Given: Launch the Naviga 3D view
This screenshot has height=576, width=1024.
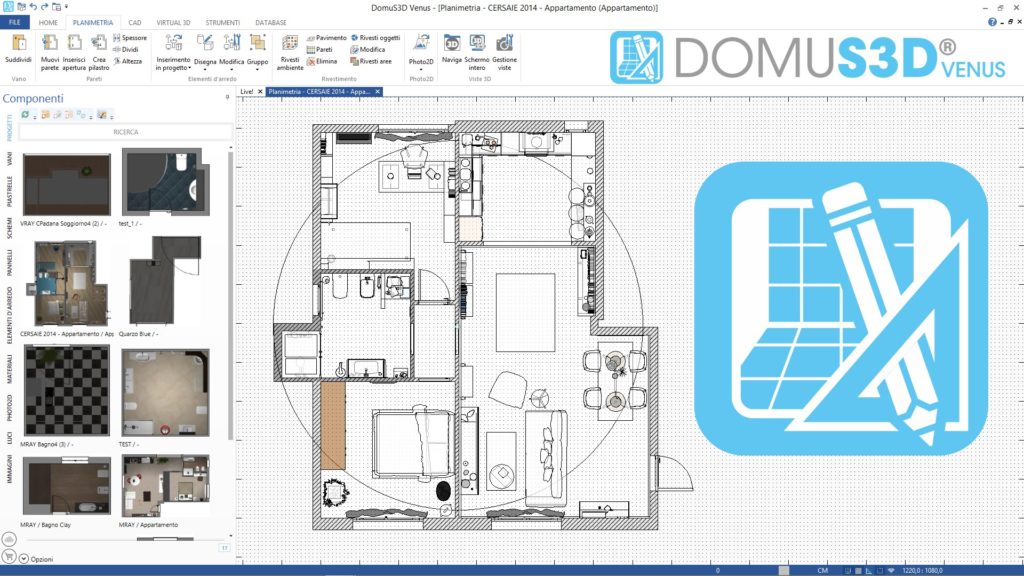Looking at the screenshot, I should [x=452, y=50].
